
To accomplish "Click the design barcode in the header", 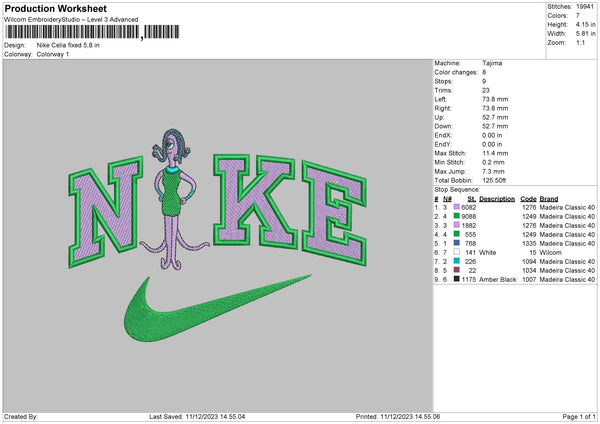I will 92,32.
